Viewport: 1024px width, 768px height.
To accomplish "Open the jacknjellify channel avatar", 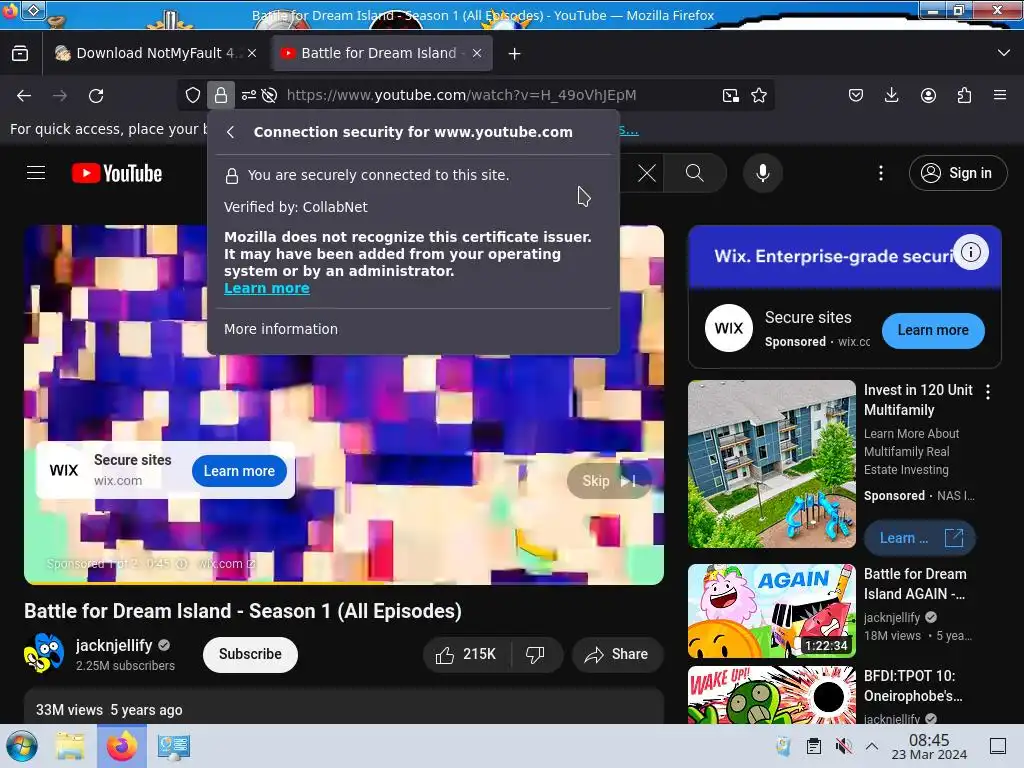I will 44,654.
